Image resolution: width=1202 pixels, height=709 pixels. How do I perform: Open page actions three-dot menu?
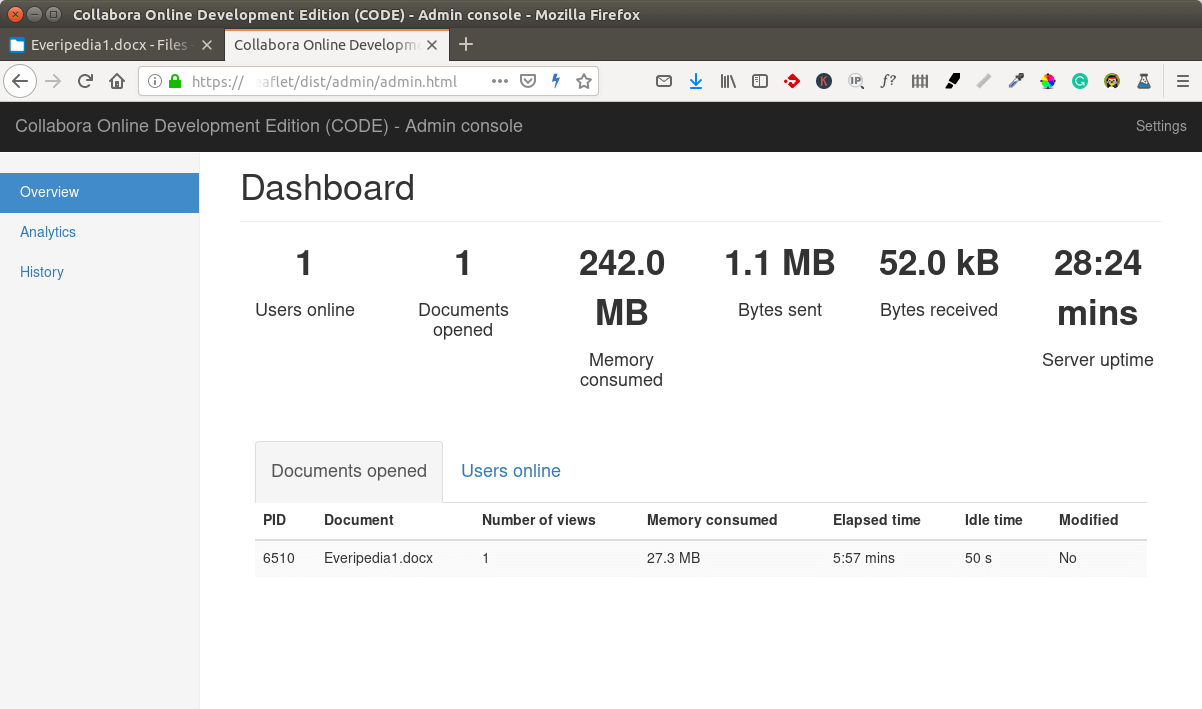tap(500, 82)
